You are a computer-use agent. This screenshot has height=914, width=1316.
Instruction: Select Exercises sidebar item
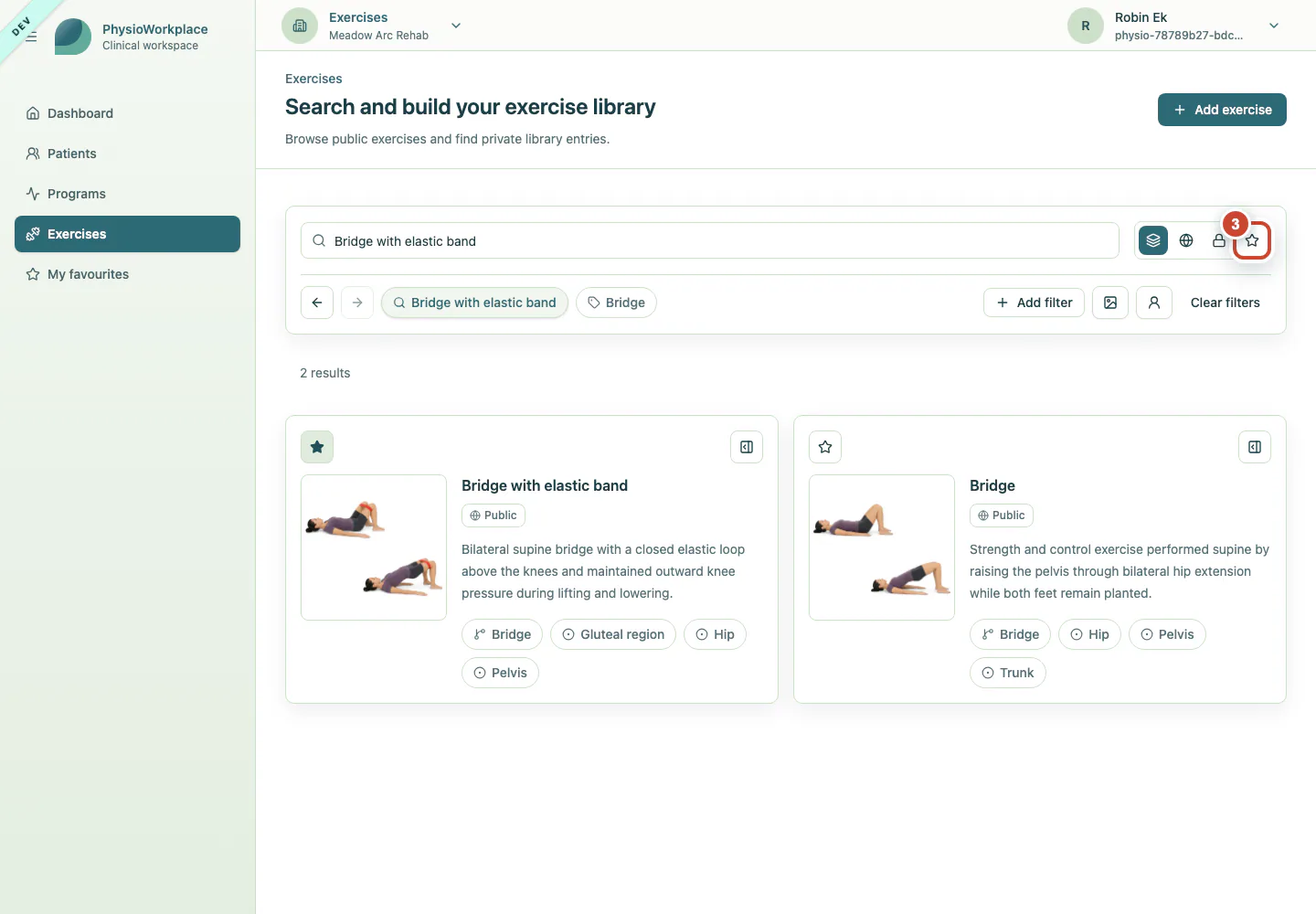pos(127,234)
